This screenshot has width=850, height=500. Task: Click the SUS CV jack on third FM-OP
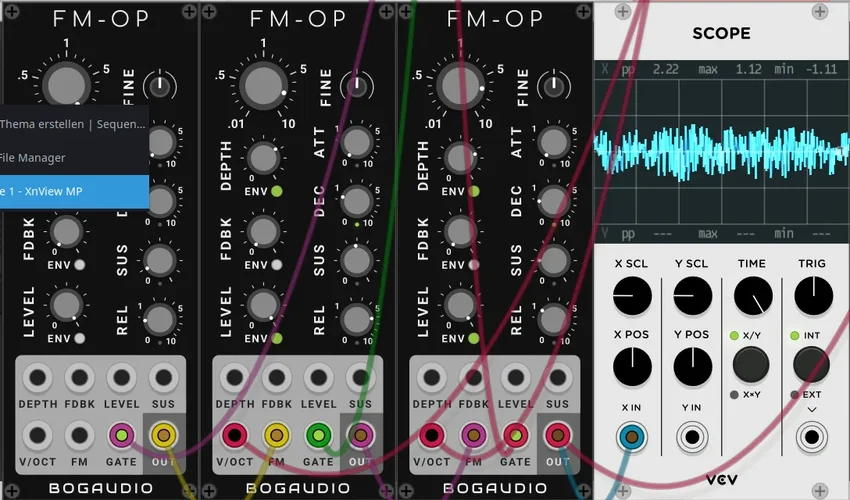coord(558,377)
